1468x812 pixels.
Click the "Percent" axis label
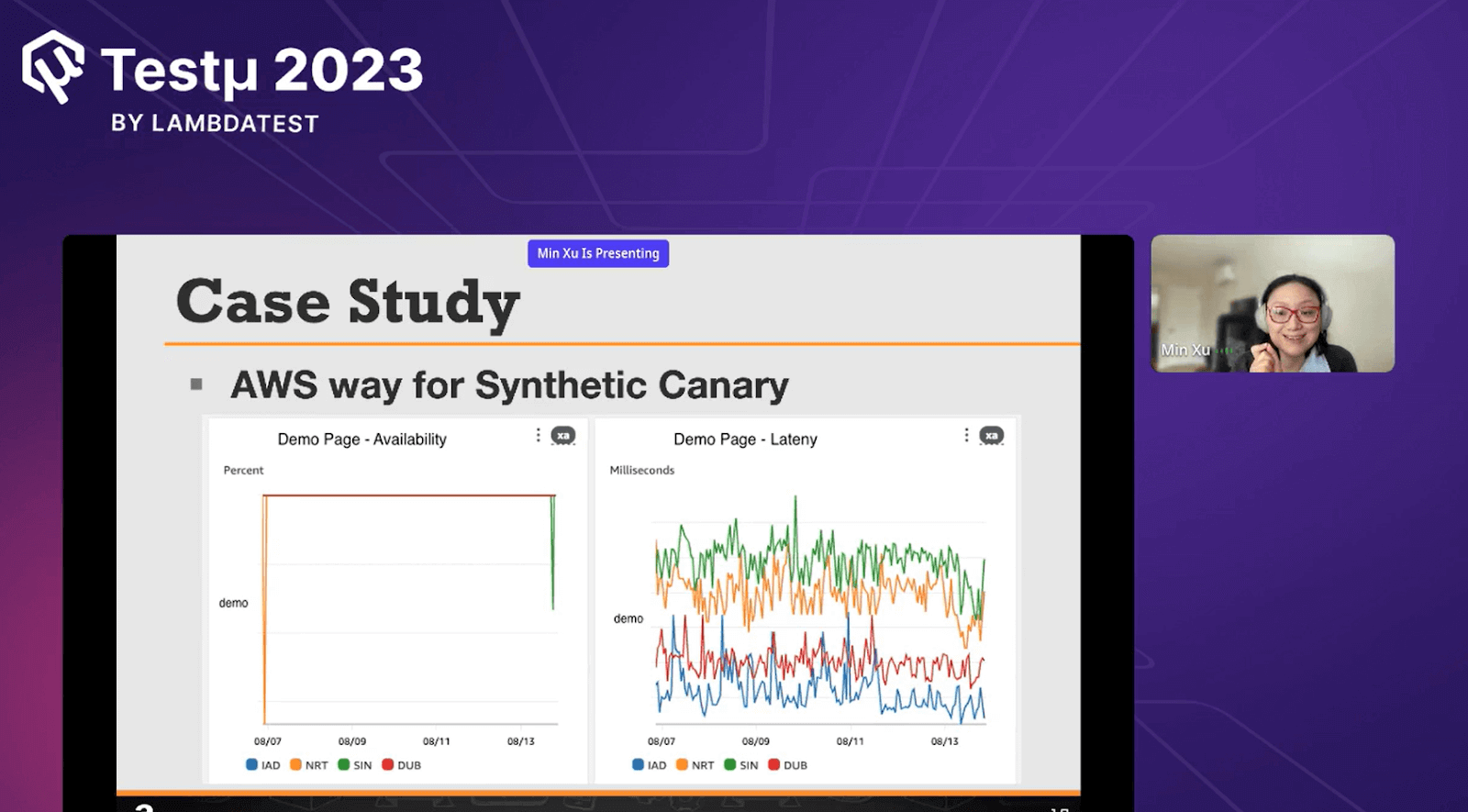[x=243, y=470]
